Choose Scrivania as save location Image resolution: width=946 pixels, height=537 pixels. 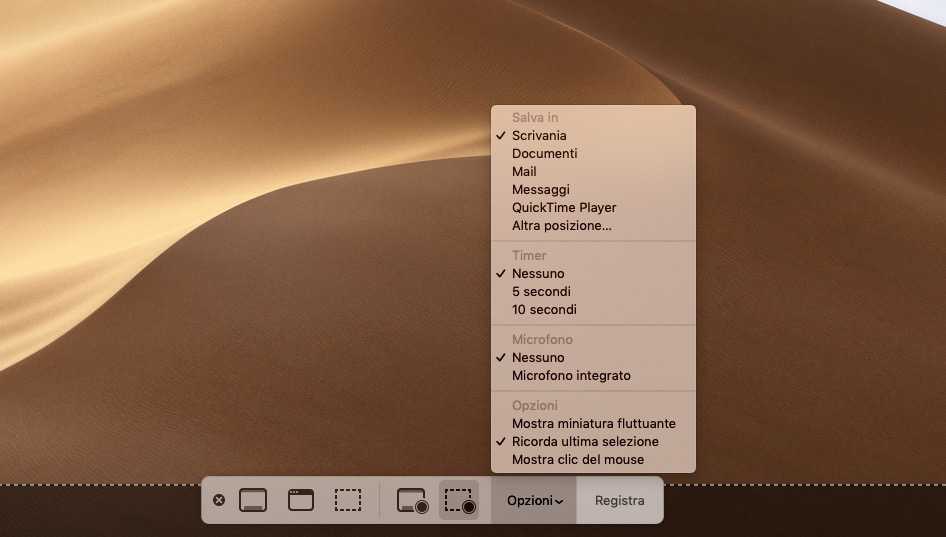pos(539,136)
